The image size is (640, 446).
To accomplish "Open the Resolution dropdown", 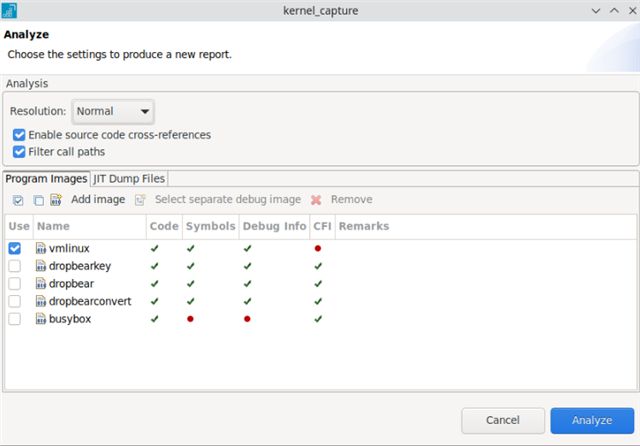I will click(113, 112).
